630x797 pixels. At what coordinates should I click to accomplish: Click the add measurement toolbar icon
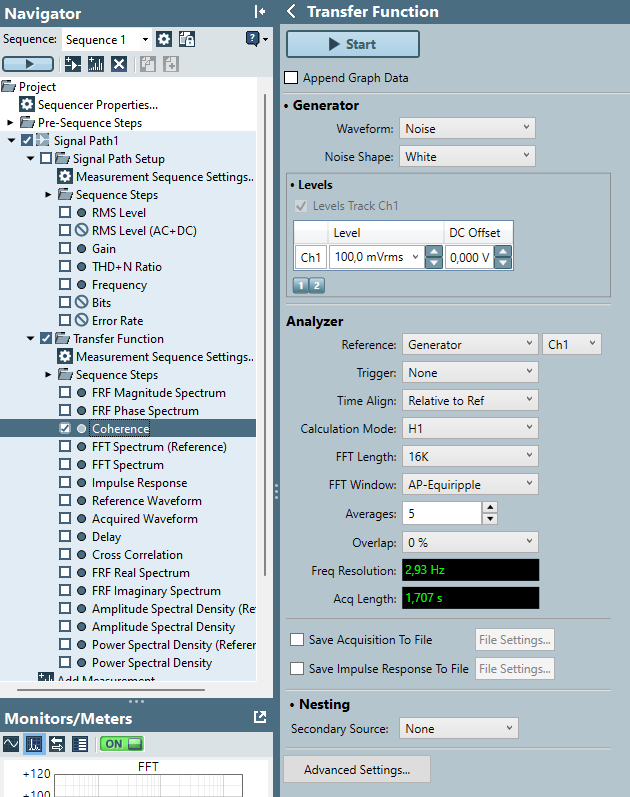pos(96,64)
